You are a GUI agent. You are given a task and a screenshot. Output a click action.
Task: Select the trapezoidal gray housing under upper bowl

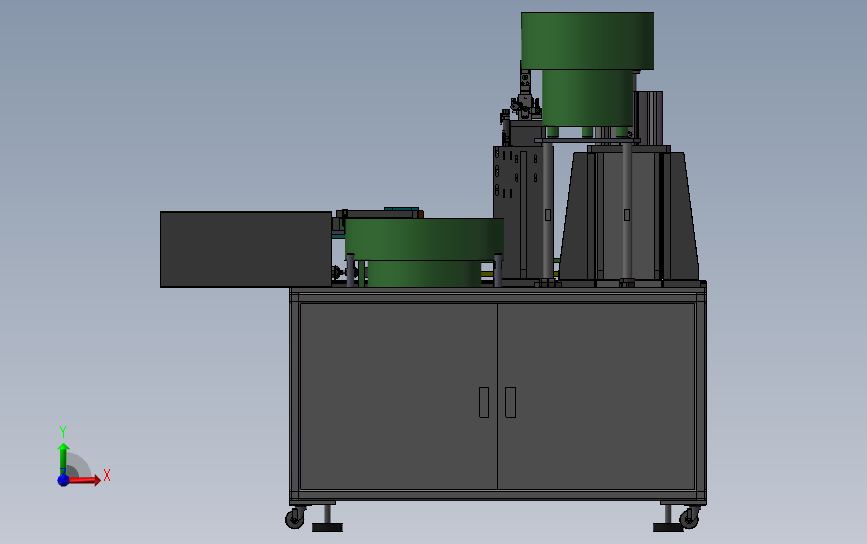(630, 216)
